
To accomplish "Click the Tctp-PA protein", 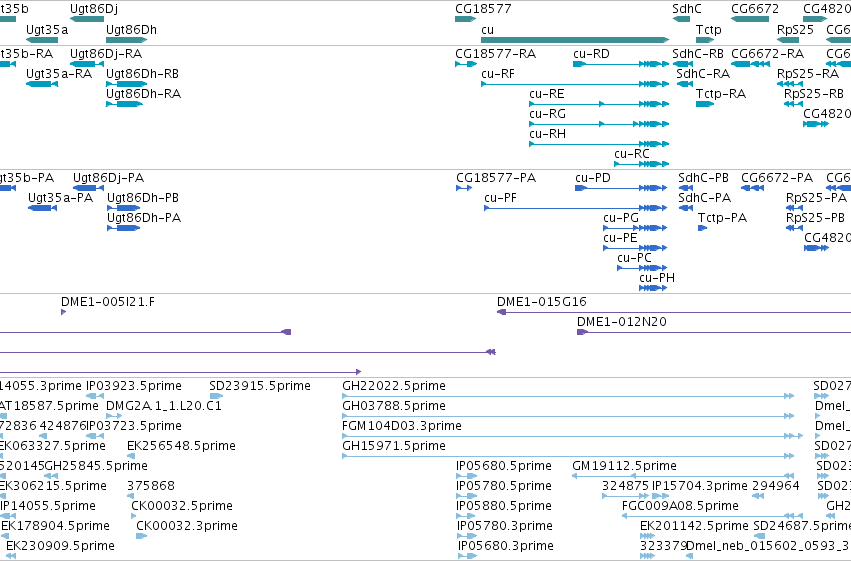I will pyautogui.click(x=702, y=228).
